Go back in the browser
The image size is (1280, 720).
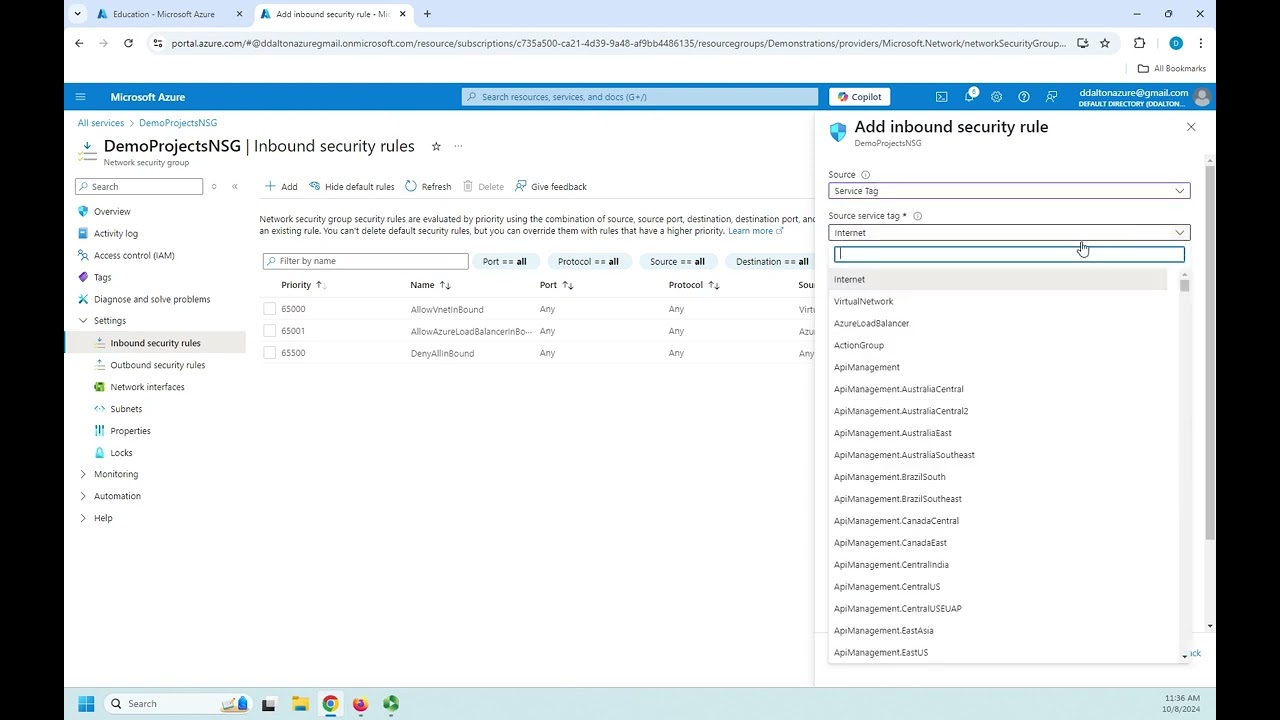click(79, 43)
